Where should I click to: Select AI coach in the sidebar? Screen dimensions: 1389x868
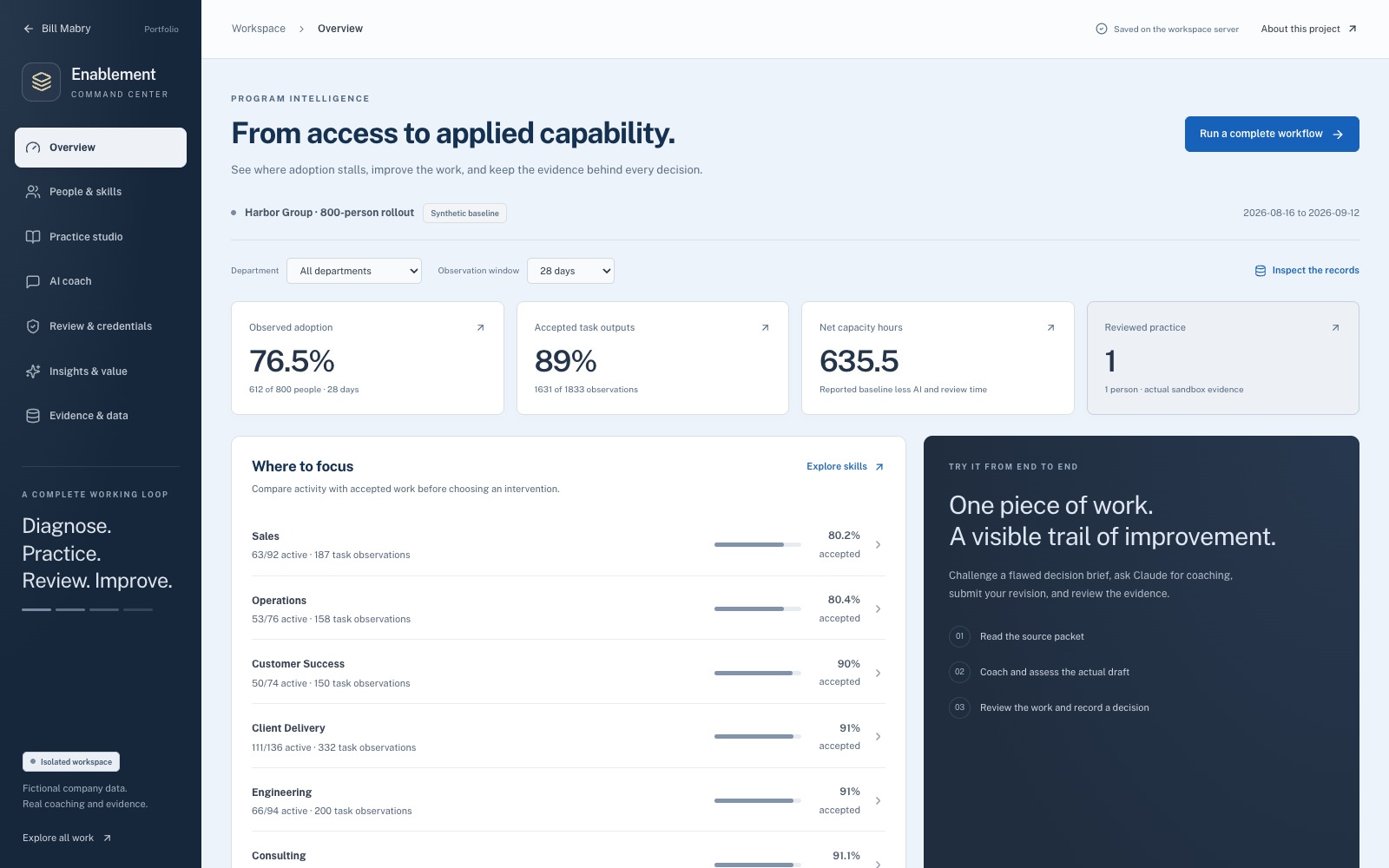[101, 281]
